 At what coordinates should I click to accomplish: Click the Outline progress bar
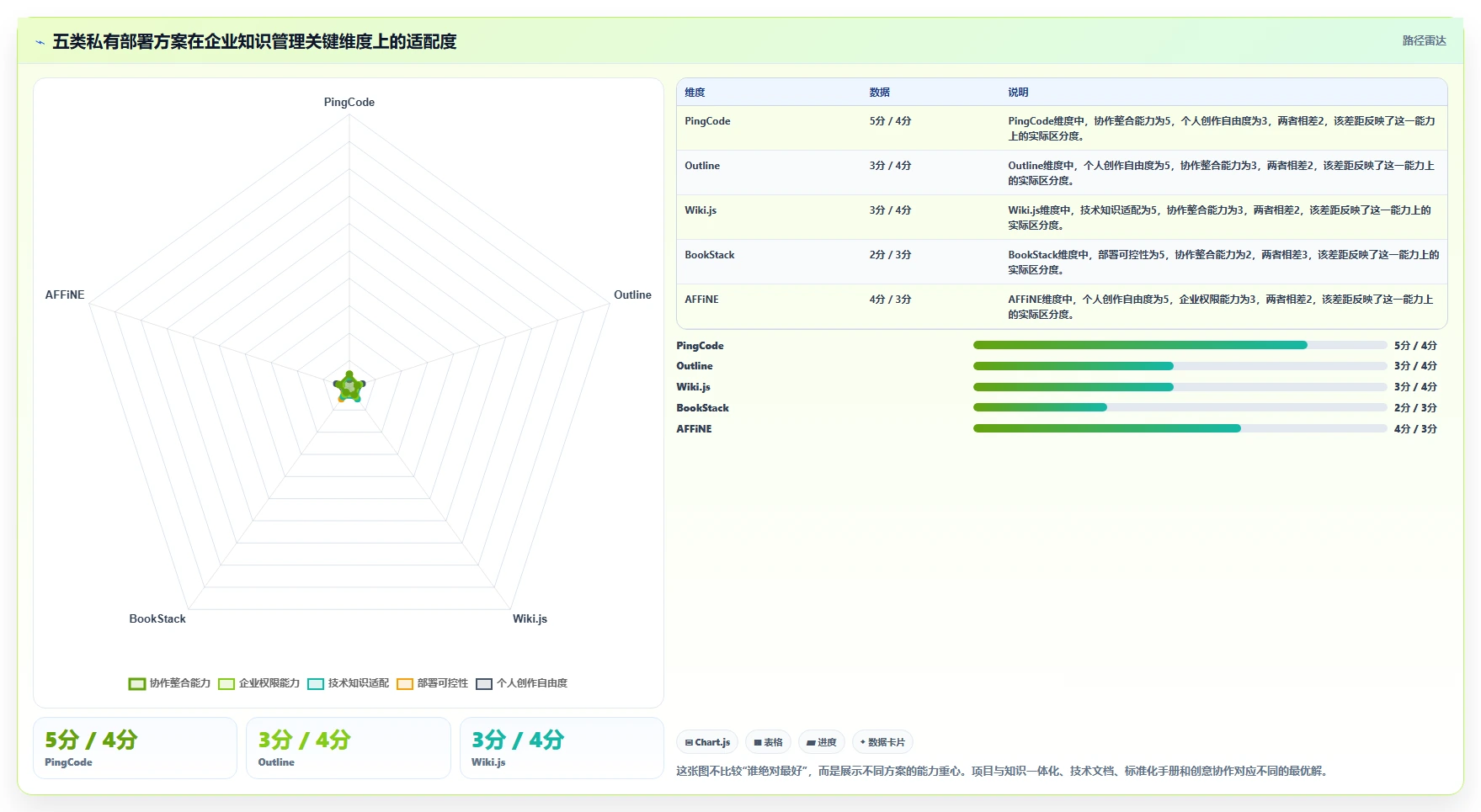1180,366
